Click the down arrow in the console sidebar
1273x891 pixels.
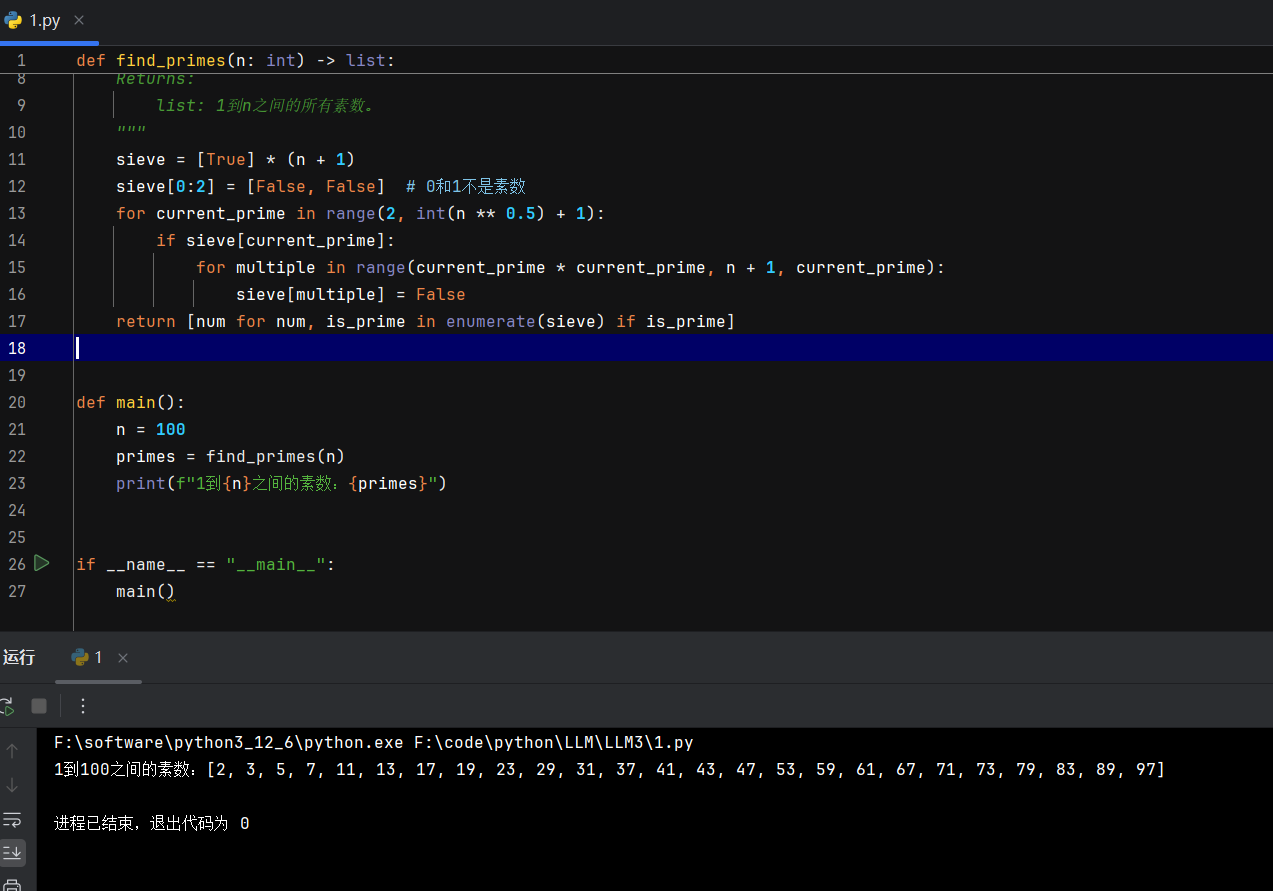[12, 785]
